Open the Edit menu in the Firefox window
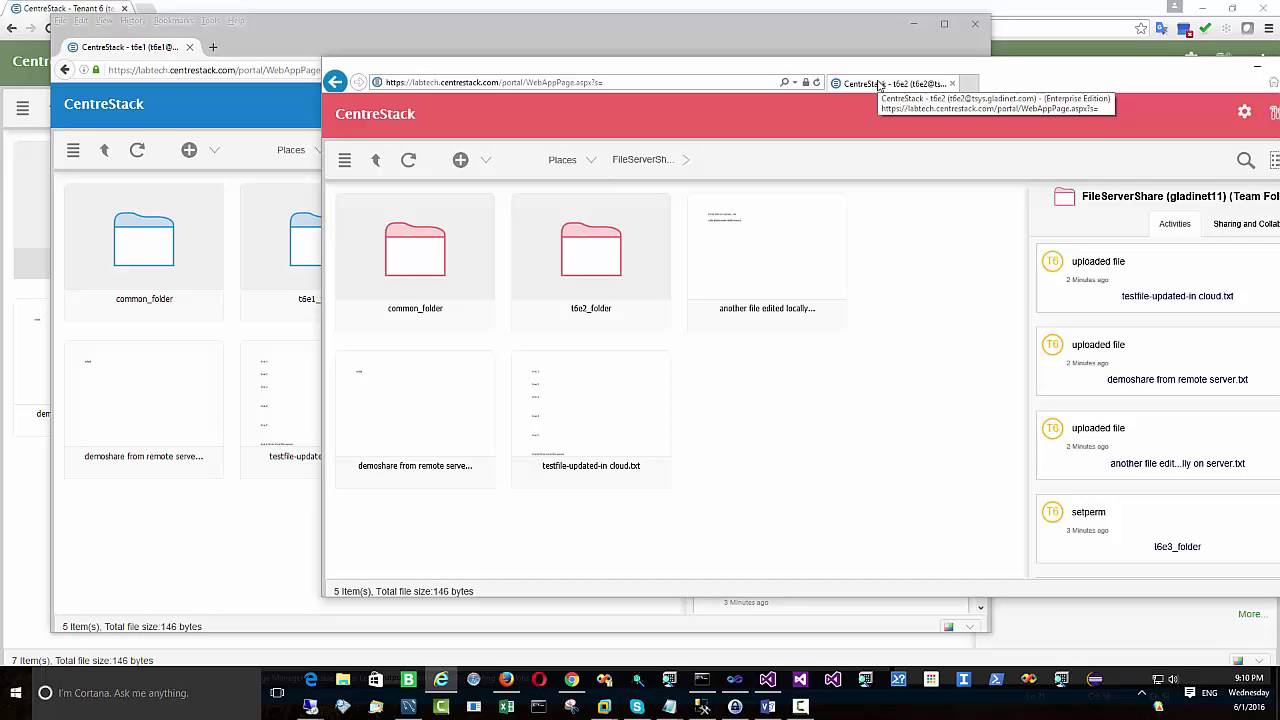 (81, 20)
